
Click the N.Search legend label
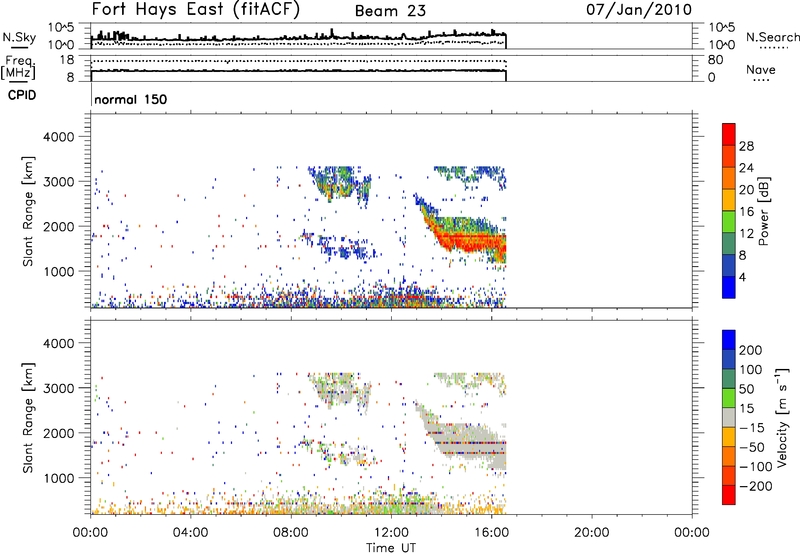(772, 37)
